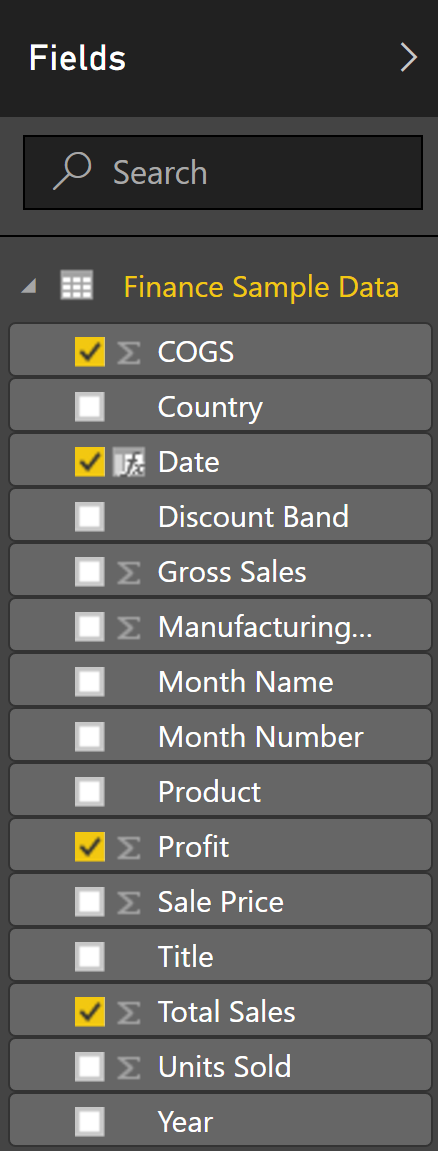Enable the Country field checkbox
Screen dimensions: 438x1151
(x=90, y=407)
